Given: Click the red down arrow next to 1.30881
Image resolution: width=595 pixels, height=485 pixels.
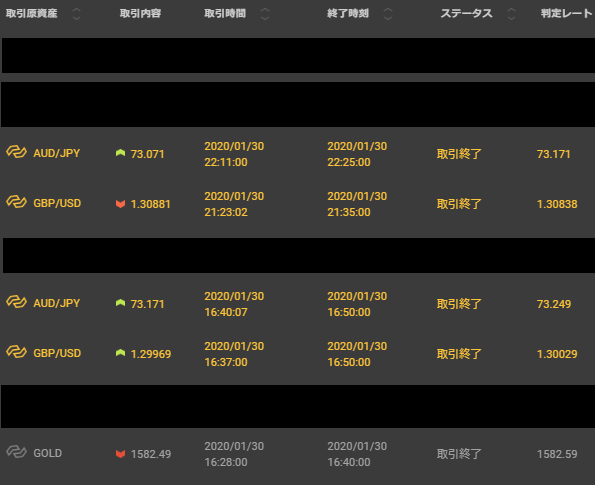Looking at the screenshot, I should pyautogui.click(x=120, y=204).
